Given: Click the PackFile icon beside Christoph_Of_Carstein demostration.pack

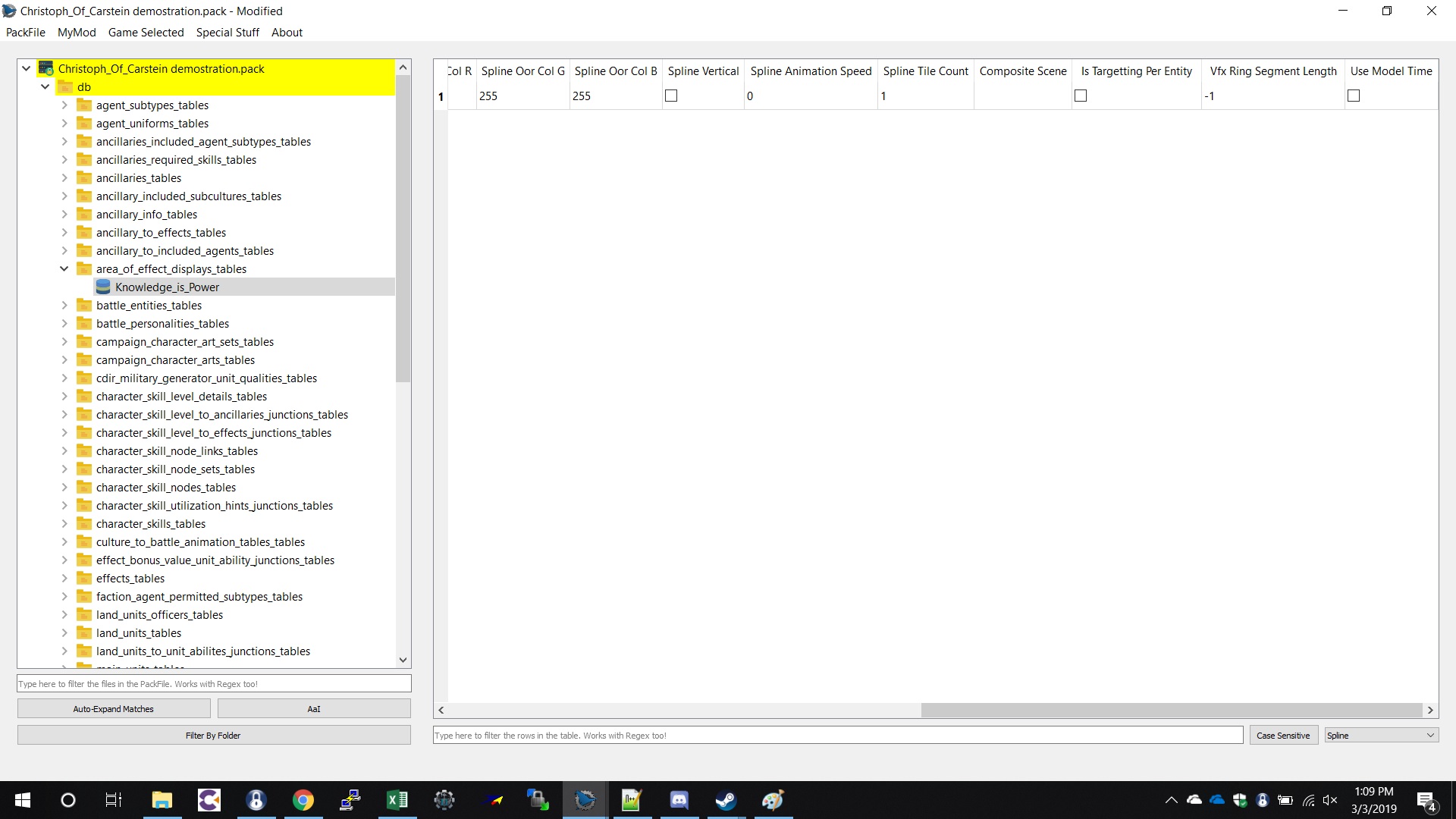Looking at the screenshot, I should point(45,68).
